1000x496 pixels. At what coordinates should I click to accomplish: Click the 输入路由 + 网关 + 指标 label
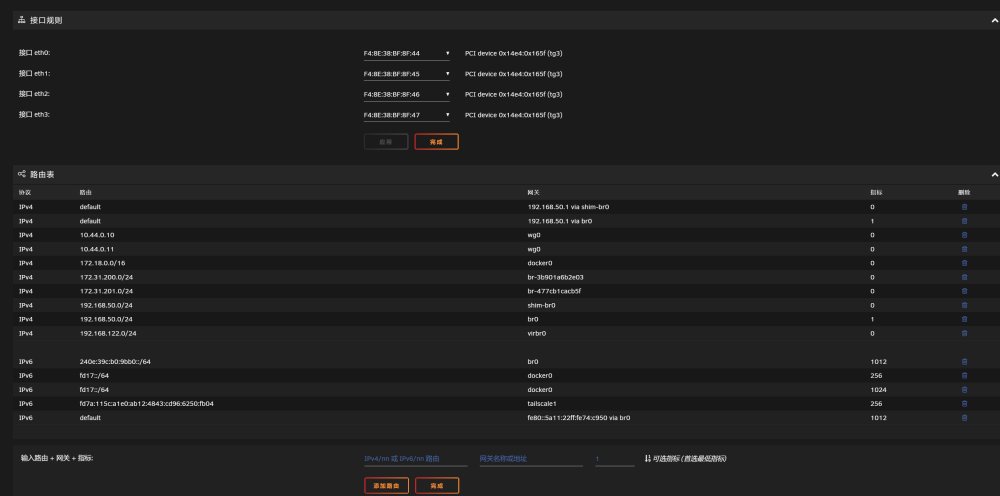pyautogui.click(x=57, y=458)
